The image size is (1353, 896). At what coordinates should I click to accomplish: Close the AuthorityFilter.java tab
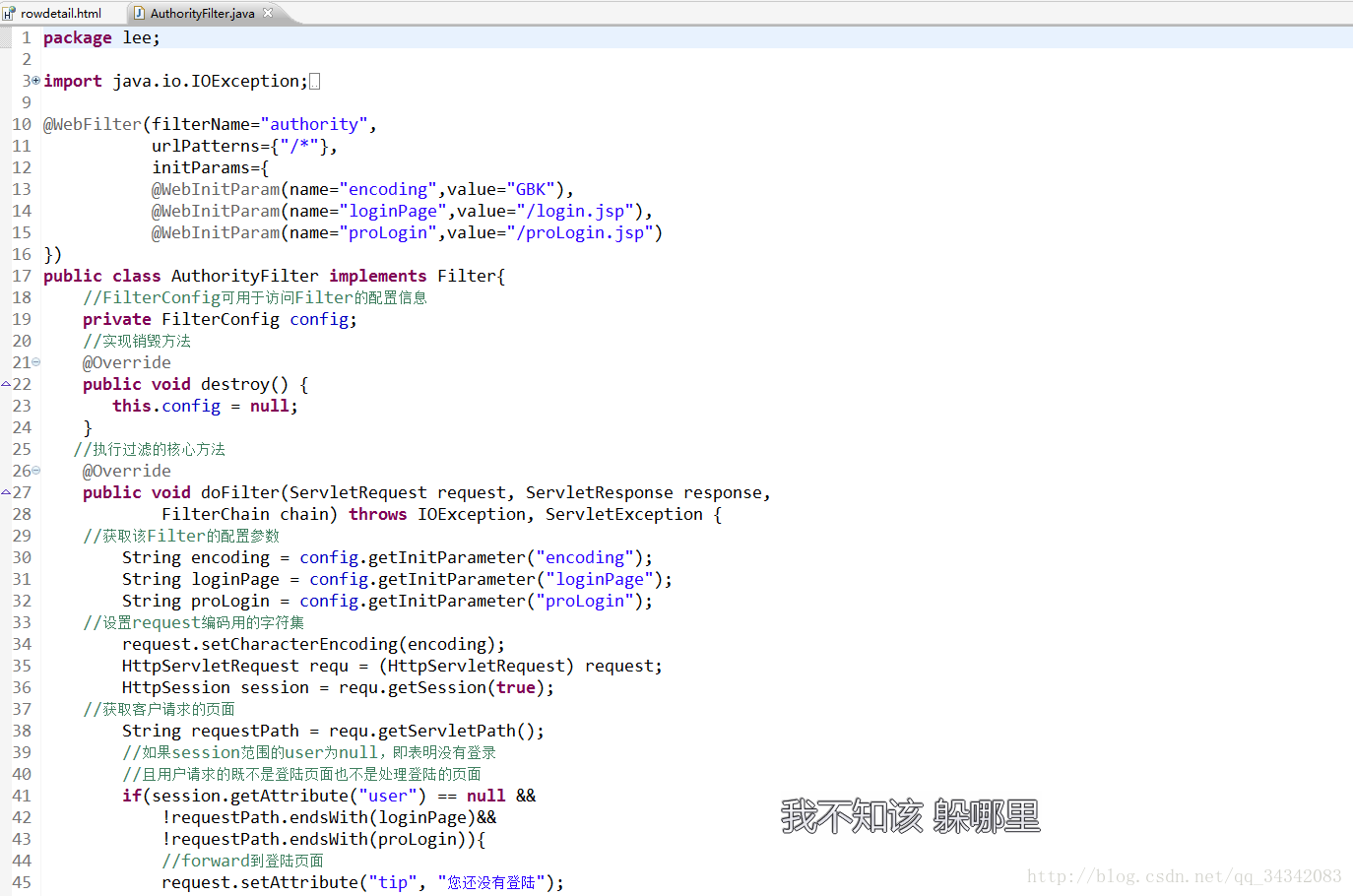(268, 13)
